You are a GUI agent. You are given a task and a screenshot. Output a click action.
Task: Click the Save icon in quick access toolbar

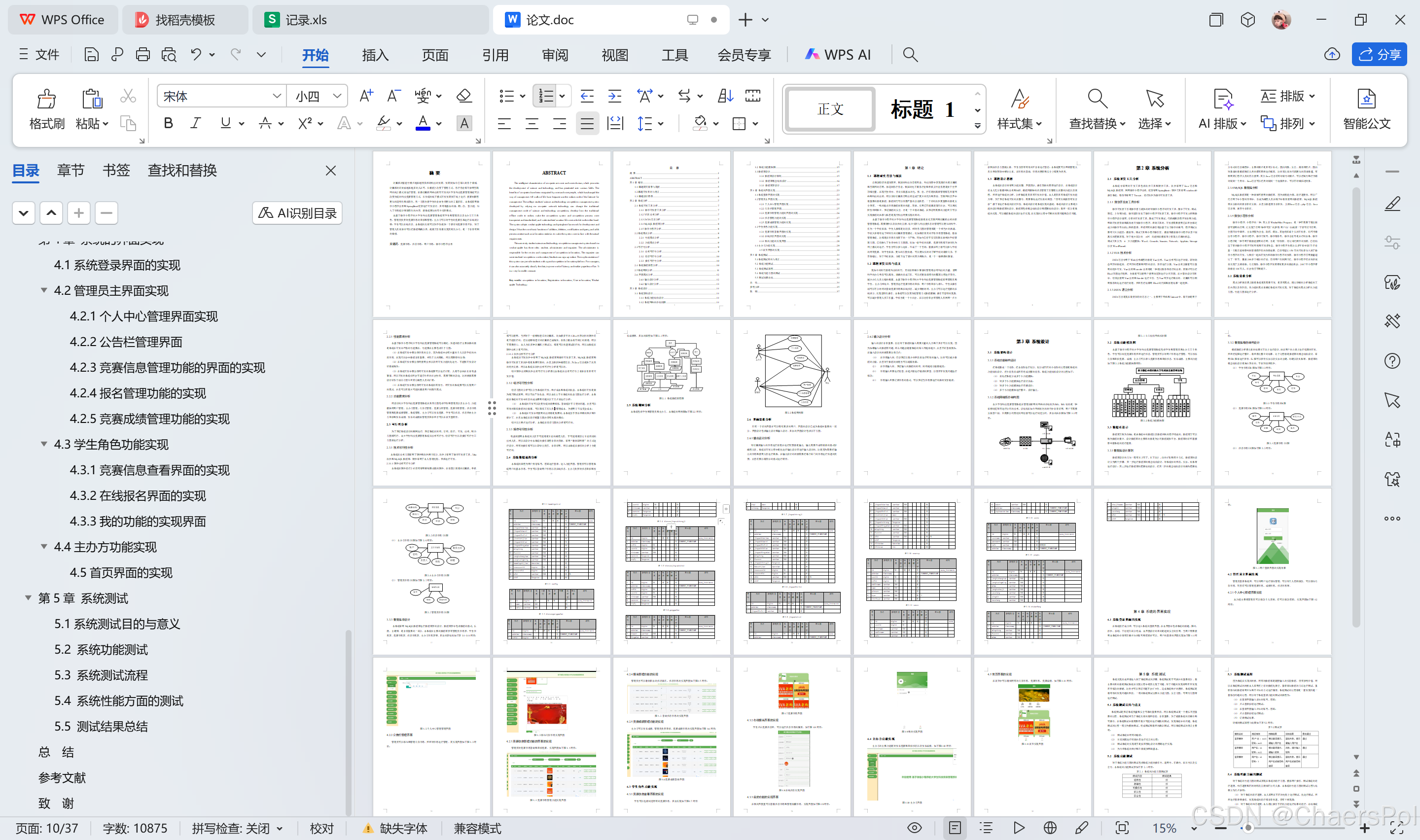(x=91, y=54)
